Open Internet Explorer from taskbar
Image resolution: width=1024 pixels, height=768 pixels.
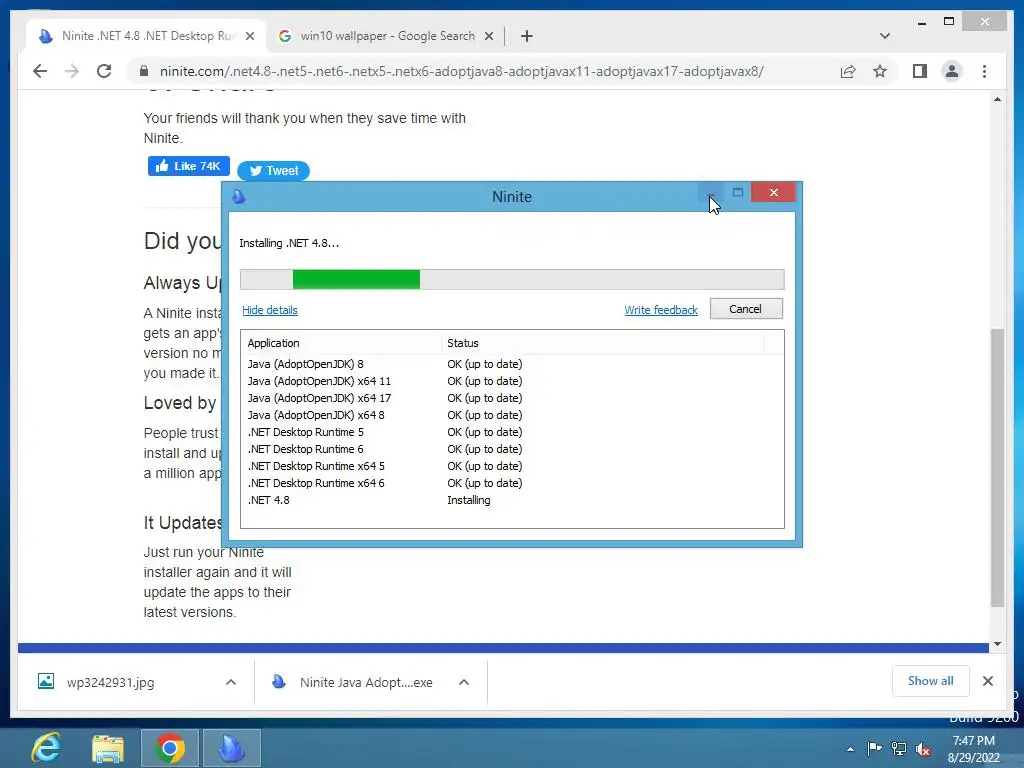[46, 748]
